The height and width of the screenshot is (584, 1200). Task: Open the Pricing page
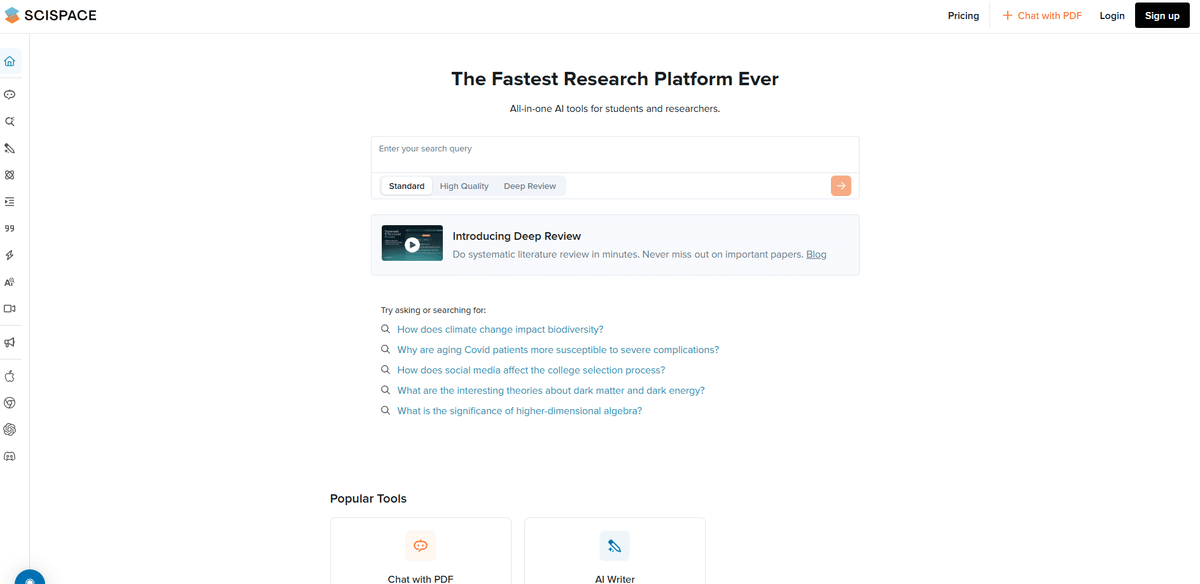963,16
